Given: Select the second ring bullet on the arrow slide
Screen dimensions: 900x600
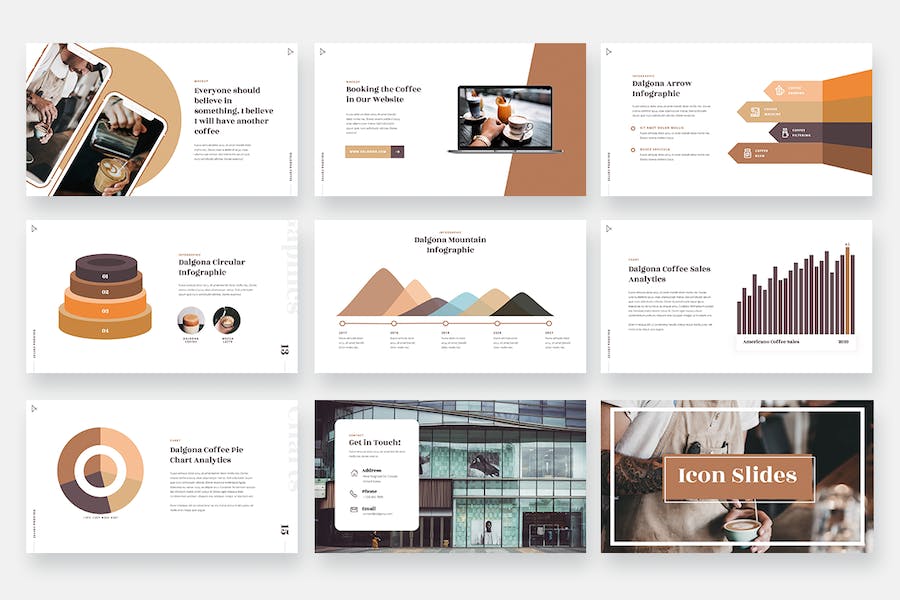Looking at the screenshot, I should [634, 150].
